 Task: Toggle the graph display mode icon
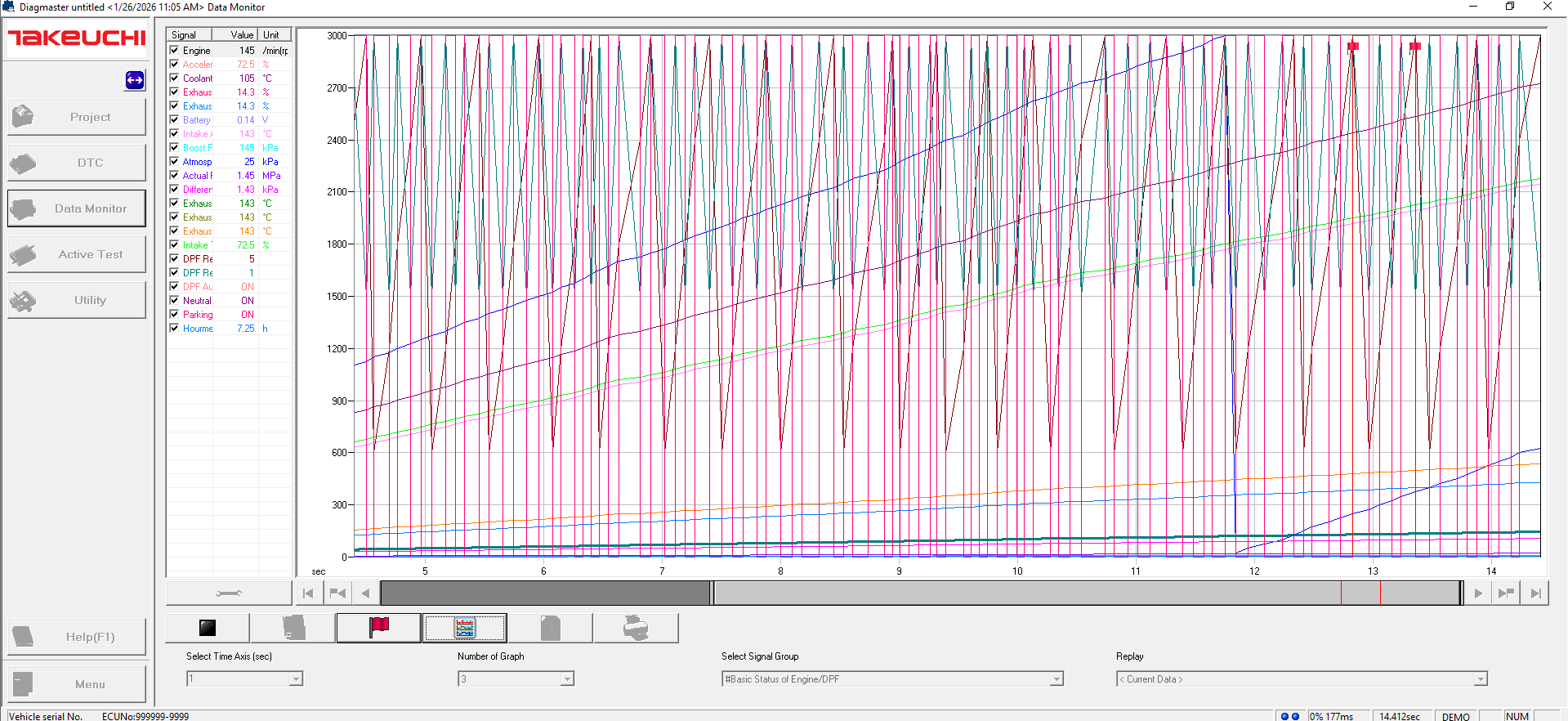[x=464, y=628]
